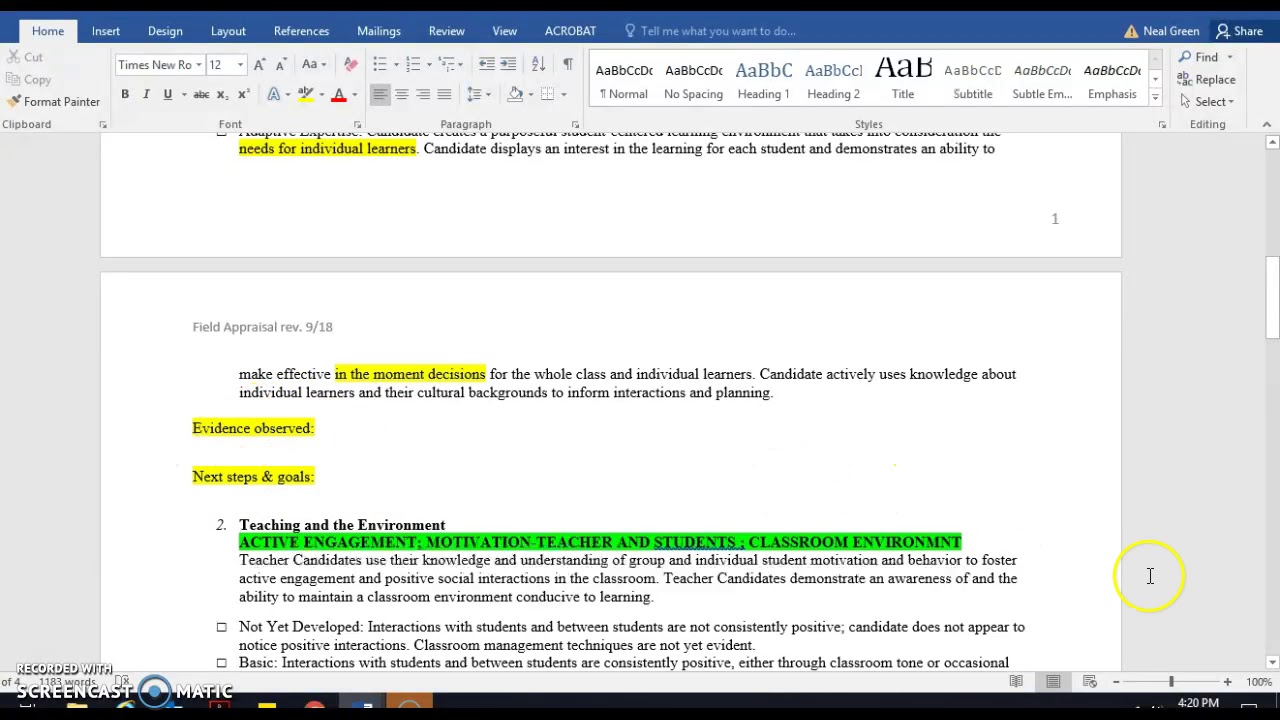Check the Basic rating checkbox

click(221, 663)
